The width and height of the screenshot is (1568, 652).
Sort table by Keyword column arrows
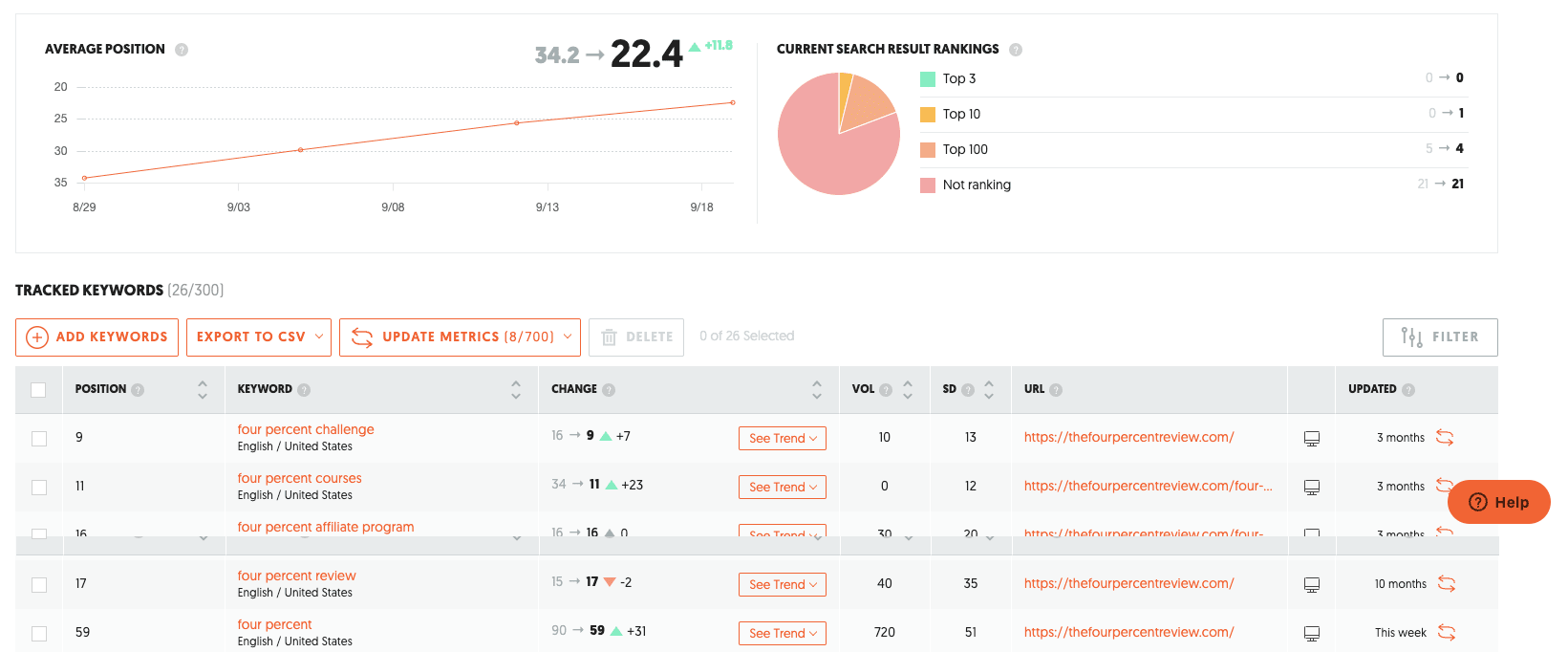click(516, 390)
